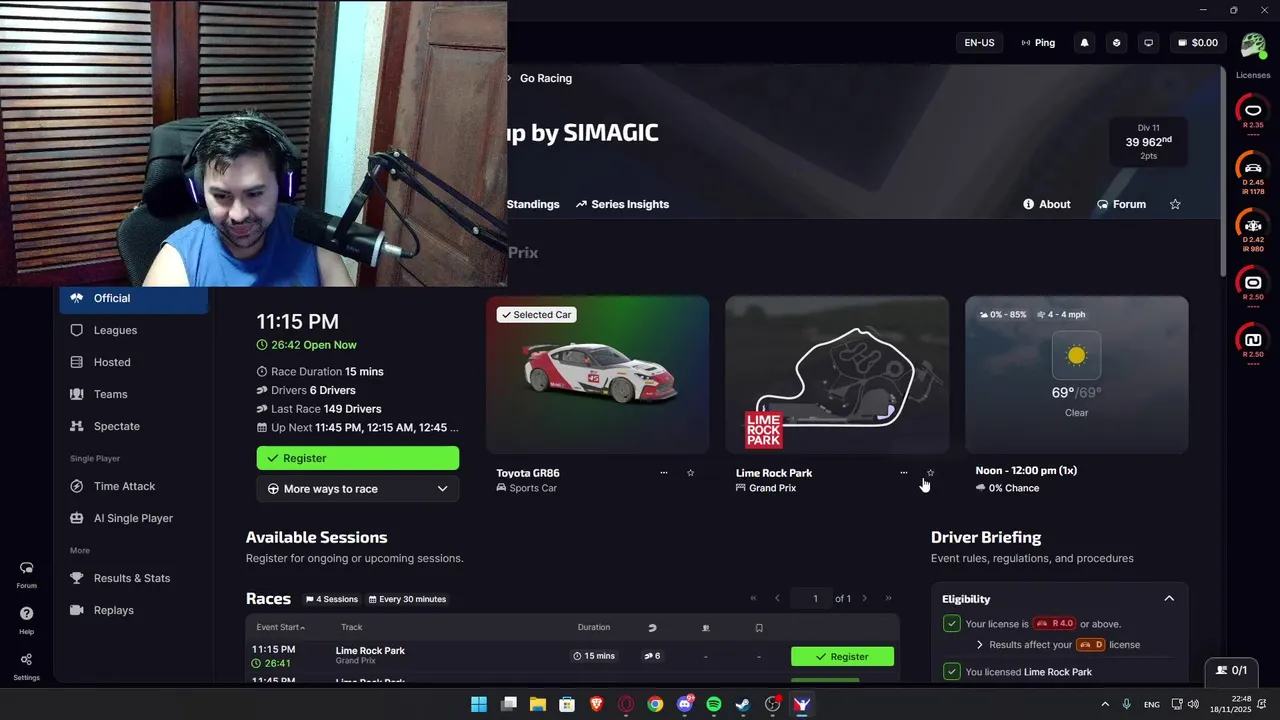Open the series Forum link
The height and width of the screenshot is (720, 1280).
pyautogui.click(x=1121, y=204)
